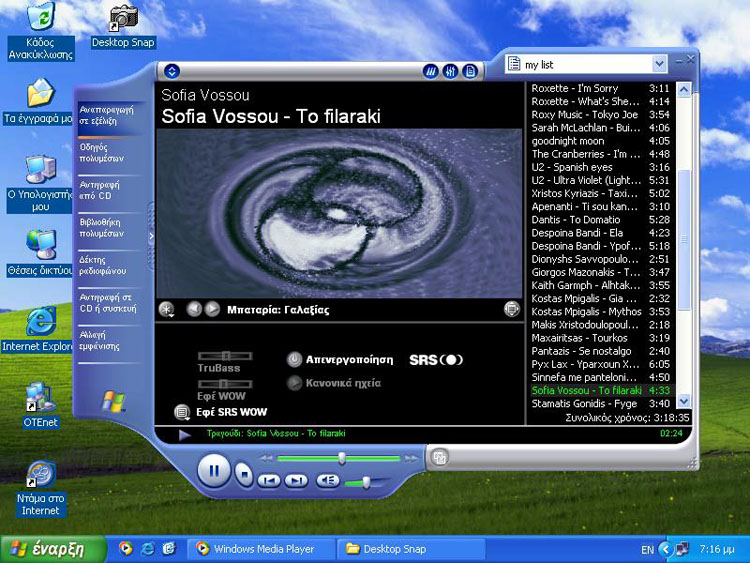Open Αναπαραγωγή σε εξέλιξη tab
750x563 pixels.
[x=108, y=116]
